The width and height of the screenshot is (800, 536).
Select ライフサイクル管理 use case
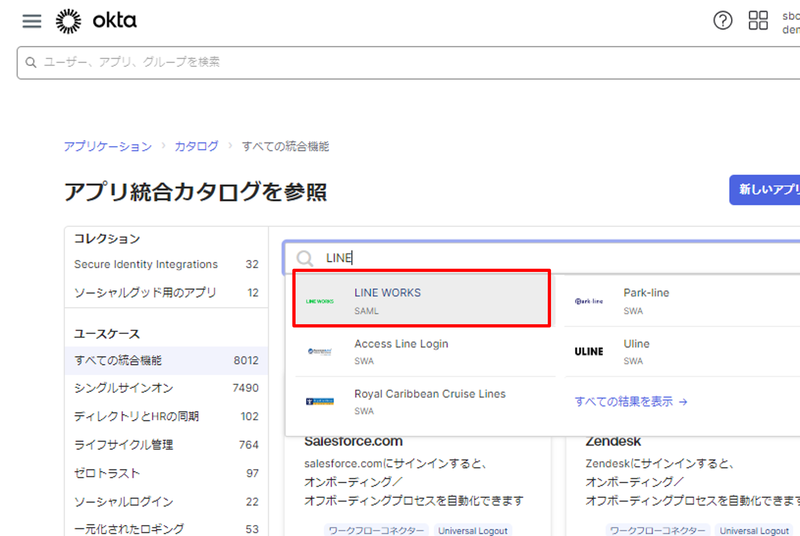click(166, 445)
